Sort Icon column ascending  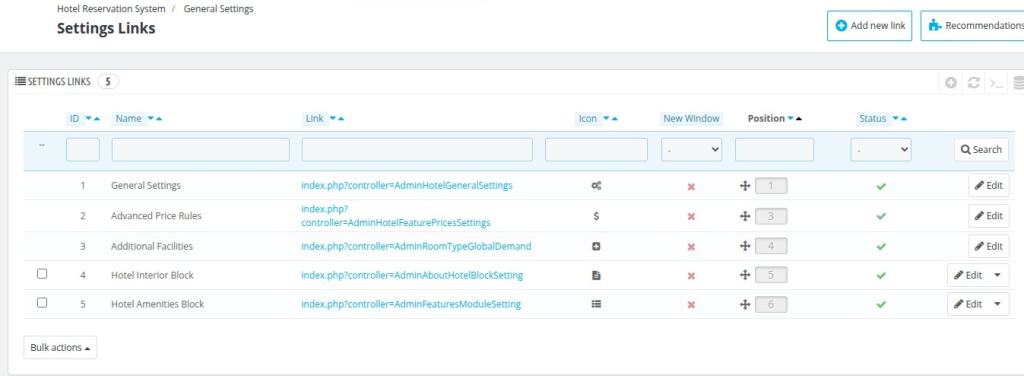[615, 119]
